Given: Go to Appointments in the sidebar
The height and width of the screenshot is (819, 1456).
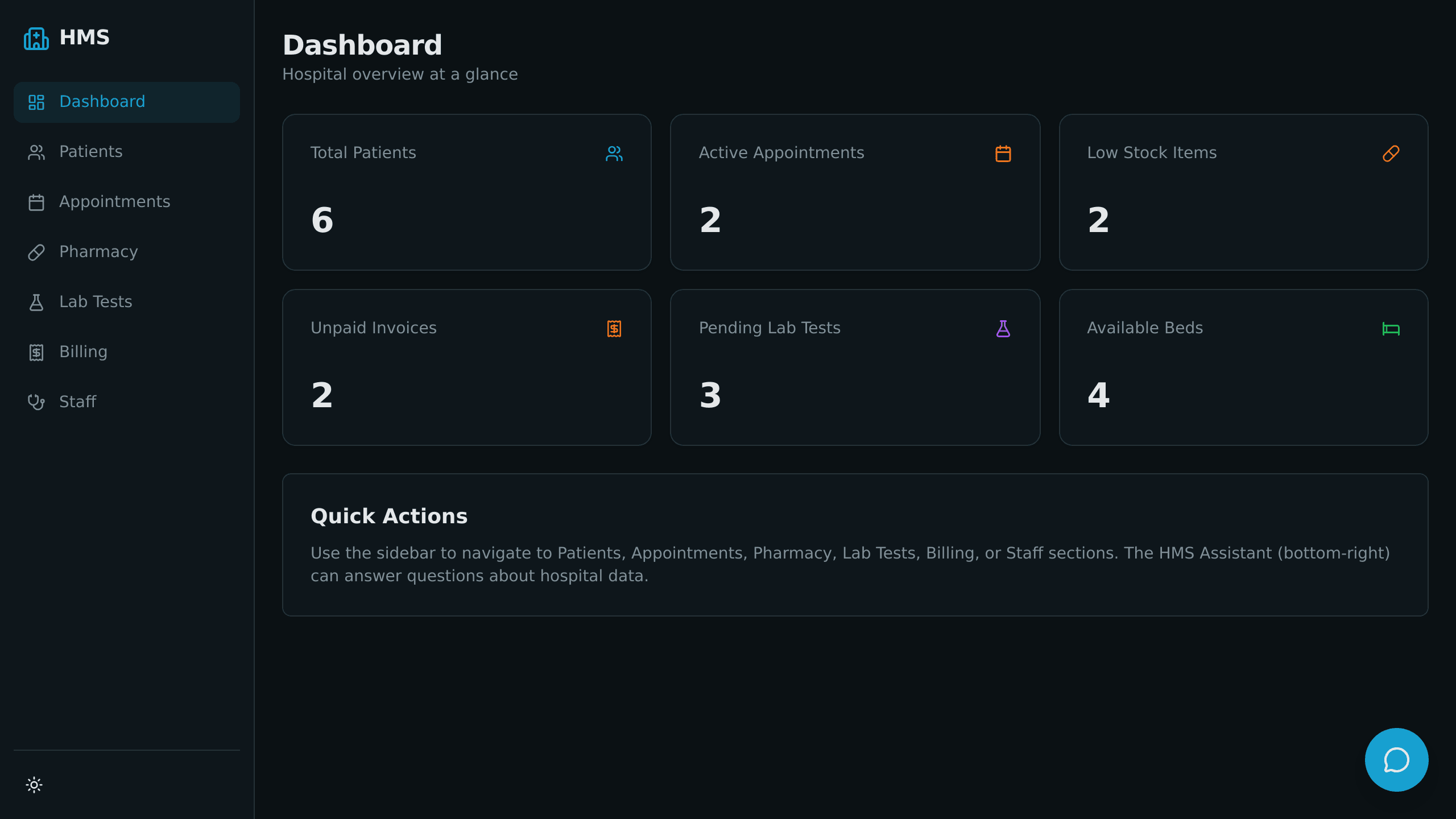Looking at the screenshot, I should (x=127, y=202).
